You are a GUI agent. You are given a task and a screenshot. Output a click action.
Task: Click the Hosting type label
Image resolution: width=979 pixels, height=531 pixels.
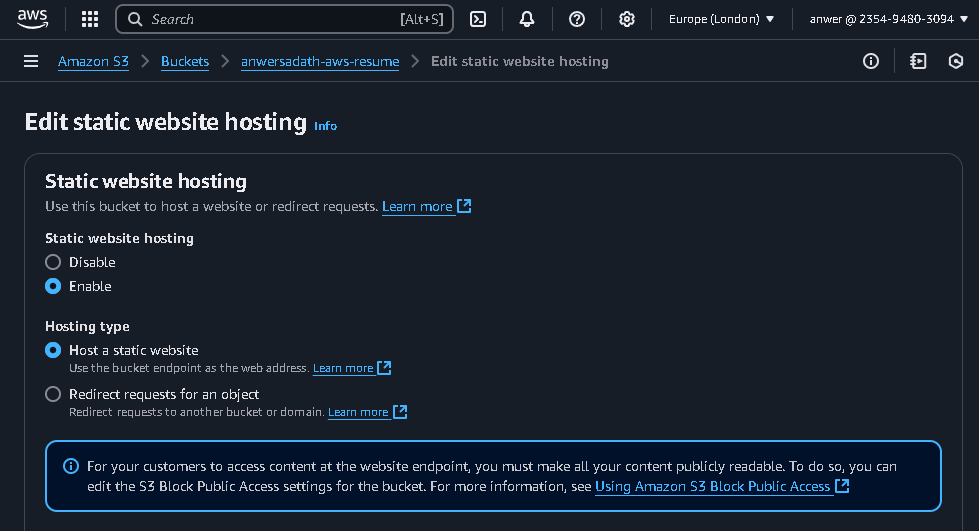point(87,326)
